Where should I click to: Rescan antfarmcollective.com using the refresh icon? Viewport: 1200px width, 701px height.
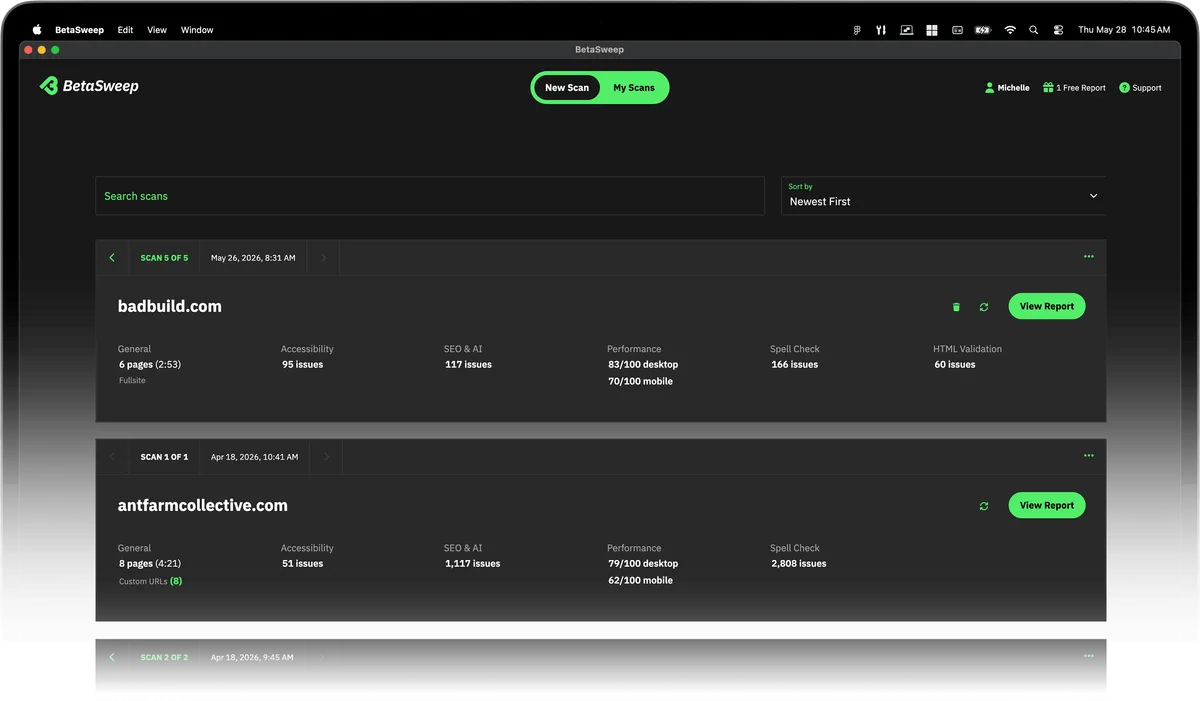click(984, 506)
